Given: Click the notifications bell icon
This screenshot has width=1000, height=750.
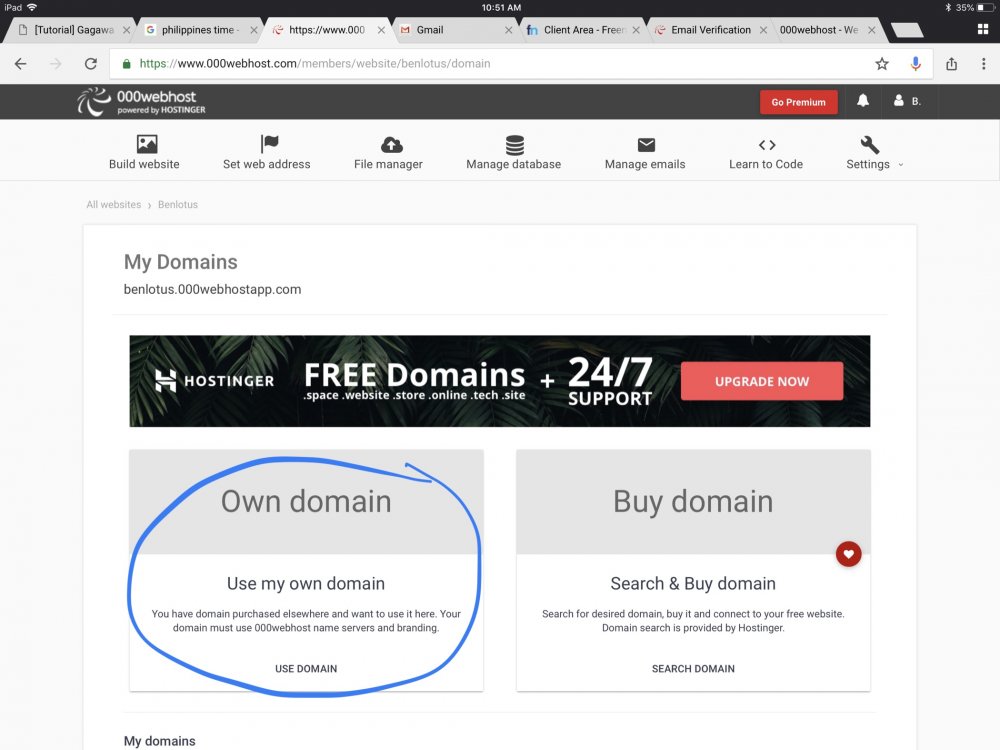Looking at the screenshot, I should click(x=862, y=101).
